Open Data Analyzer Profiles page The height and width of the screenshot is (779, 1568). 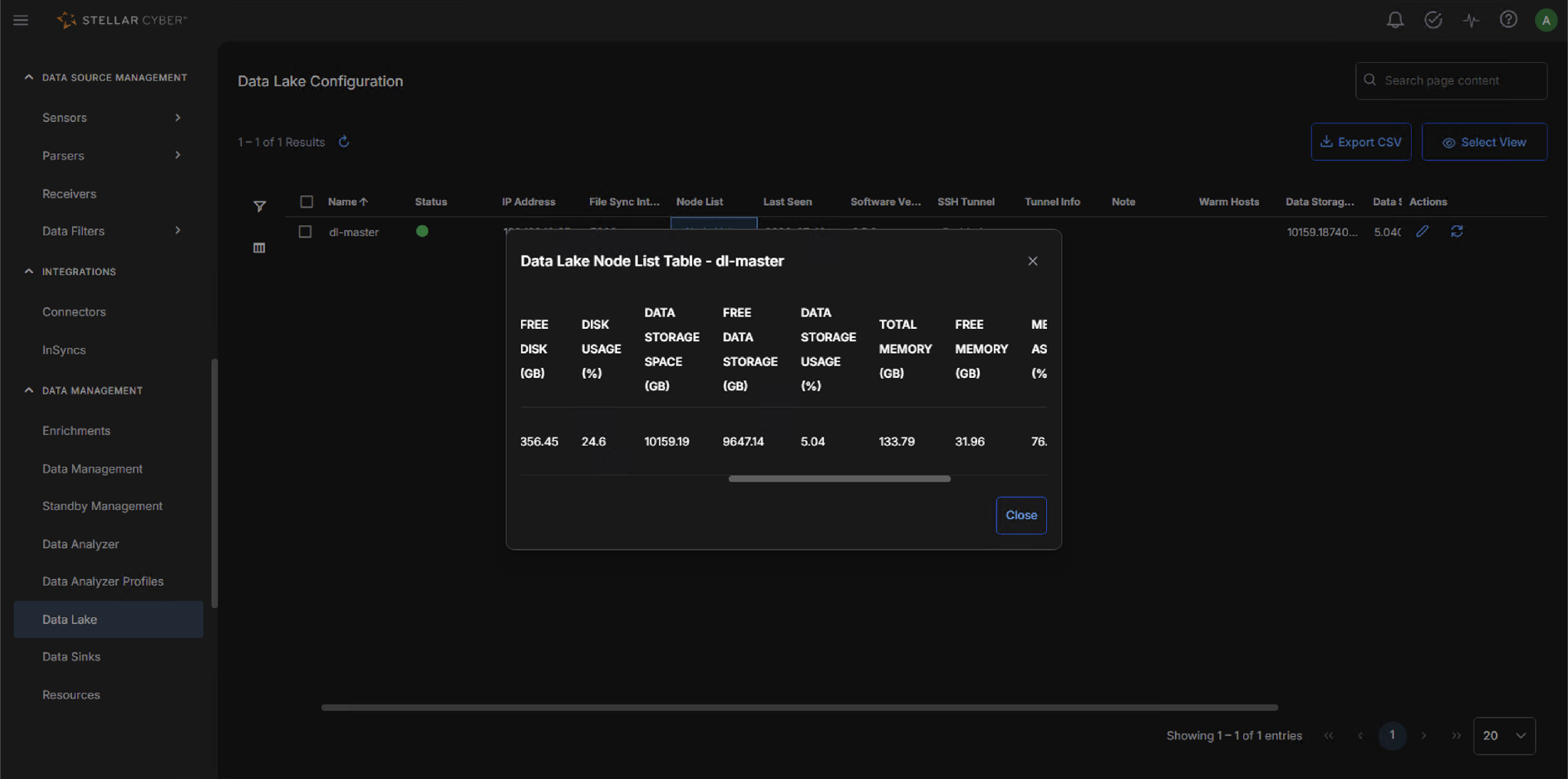pyautogui.click(x=103, y=581)
